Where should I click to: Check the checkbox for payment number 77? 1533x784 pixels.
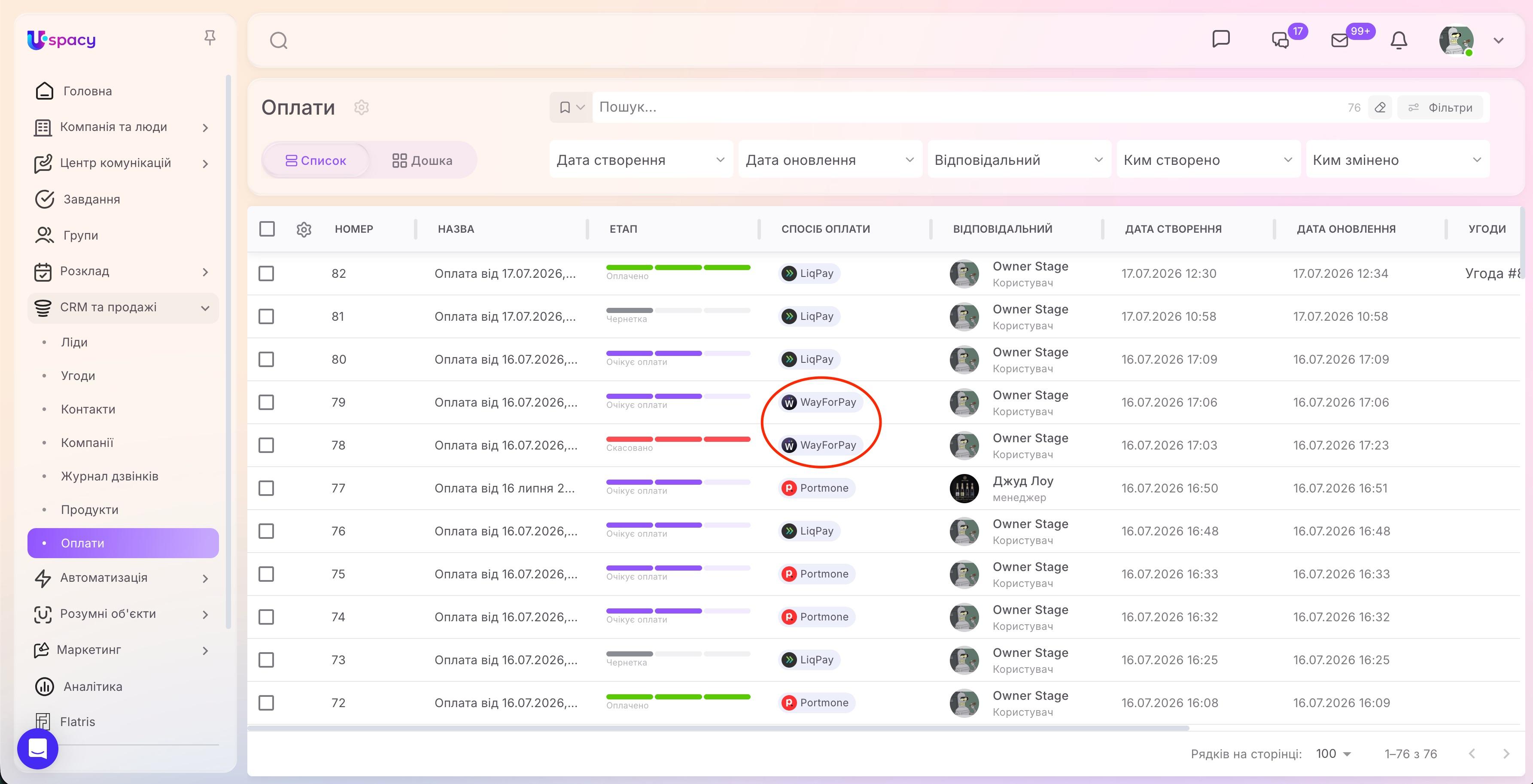tap(266, 488)
